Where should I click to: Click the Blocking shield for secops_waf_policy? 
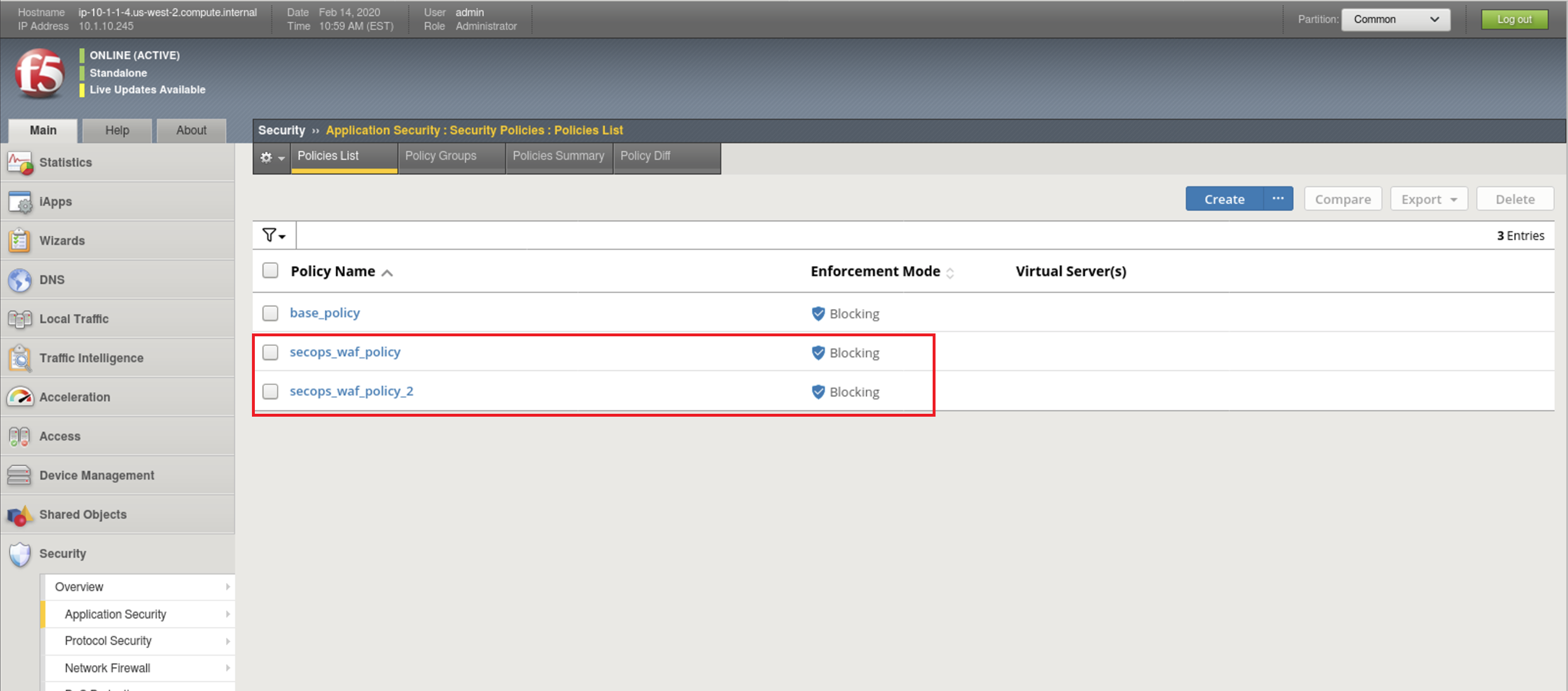point(818,352)
